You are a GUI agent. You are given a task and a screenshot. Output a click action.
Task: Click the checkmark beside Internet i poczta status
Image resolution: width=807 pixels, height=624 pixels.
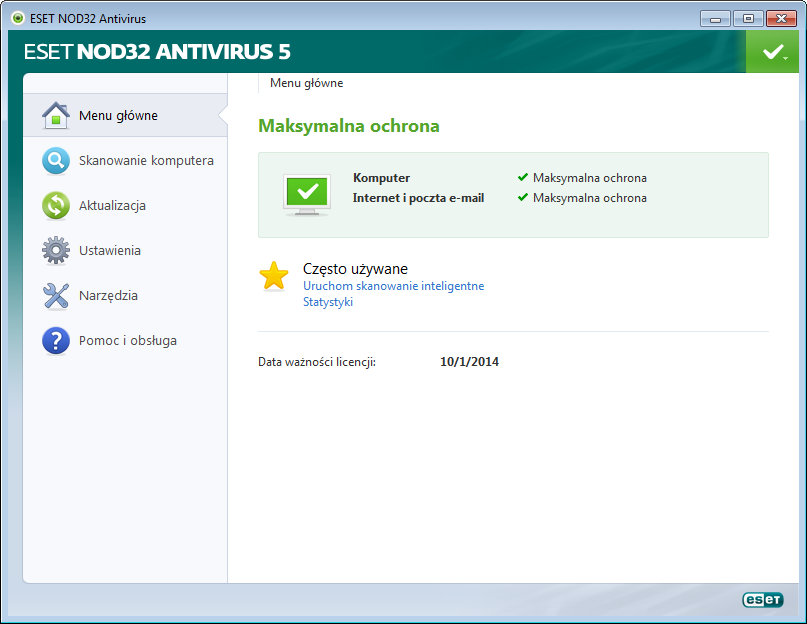point(523,197)
